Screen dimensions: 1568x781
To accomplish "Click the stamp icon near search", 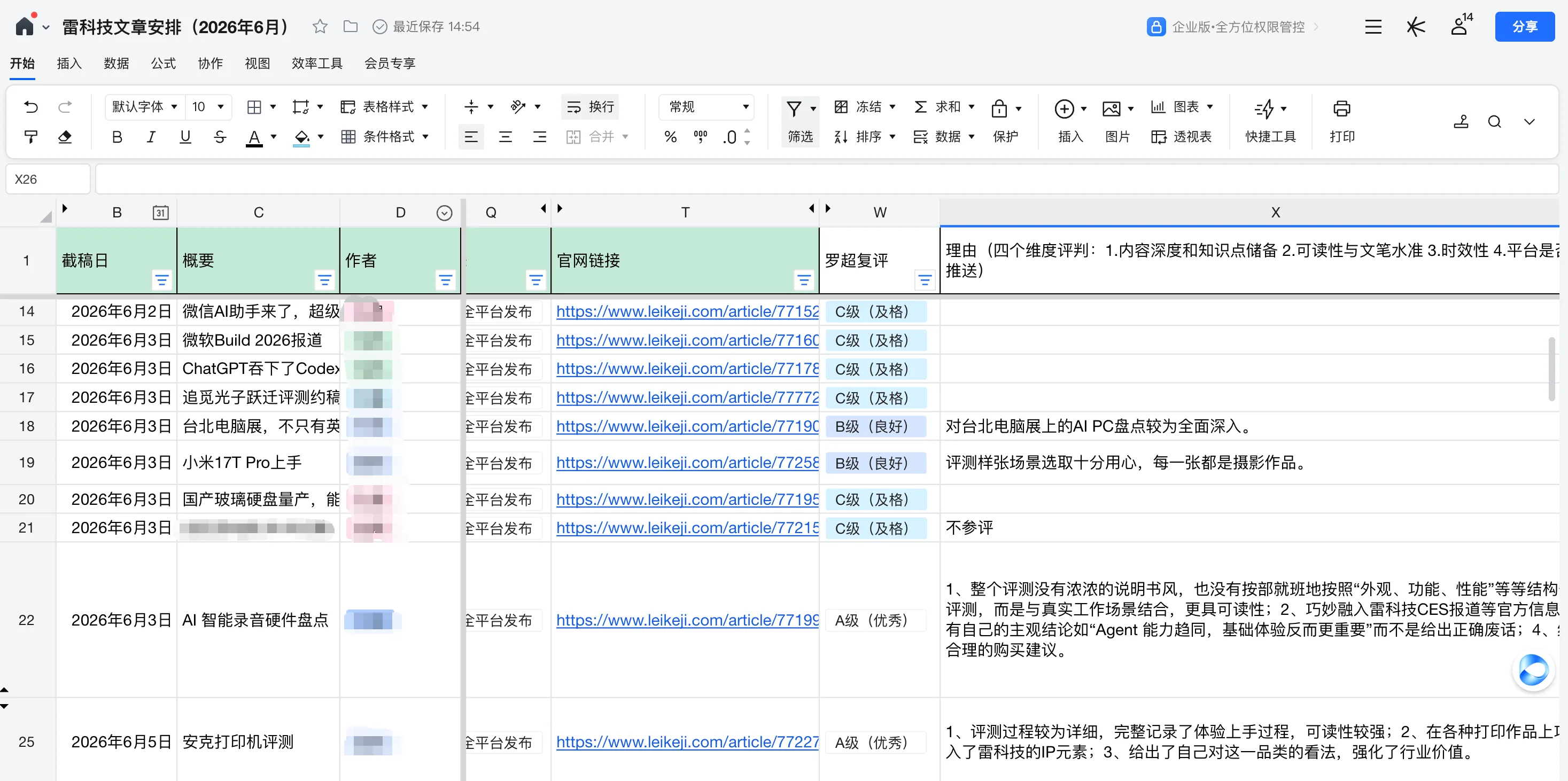I will tap(1461, 122).
